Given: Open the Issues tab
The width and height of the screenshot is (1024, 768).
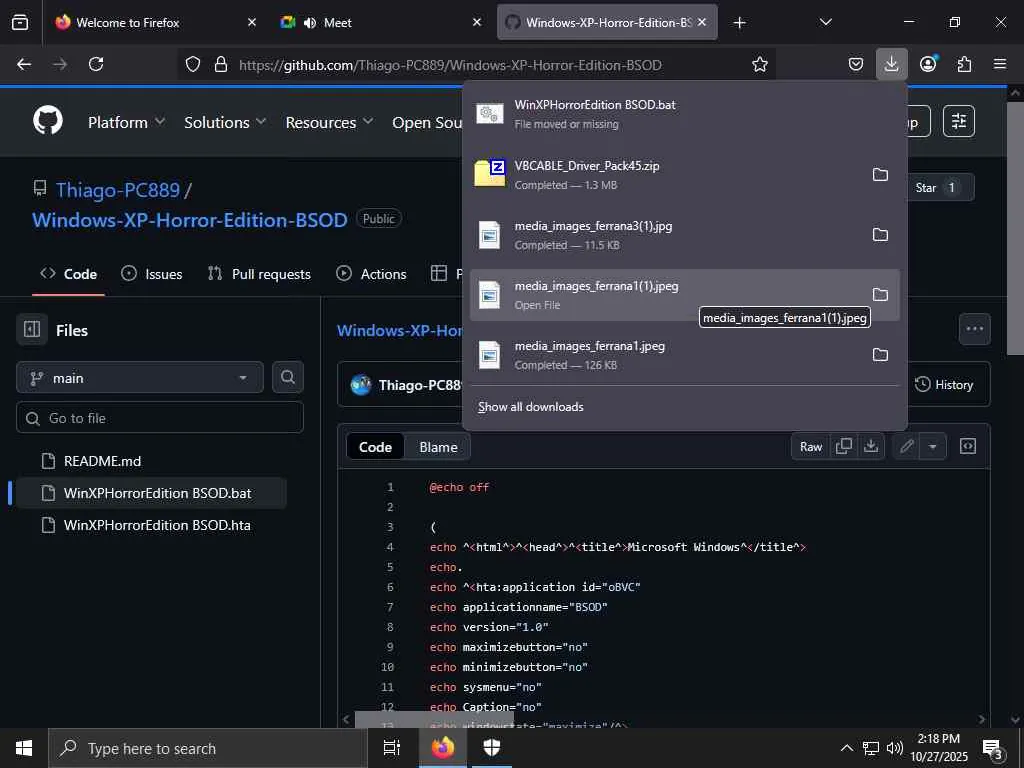Looking at the screenshot, I should pos(152,274).
